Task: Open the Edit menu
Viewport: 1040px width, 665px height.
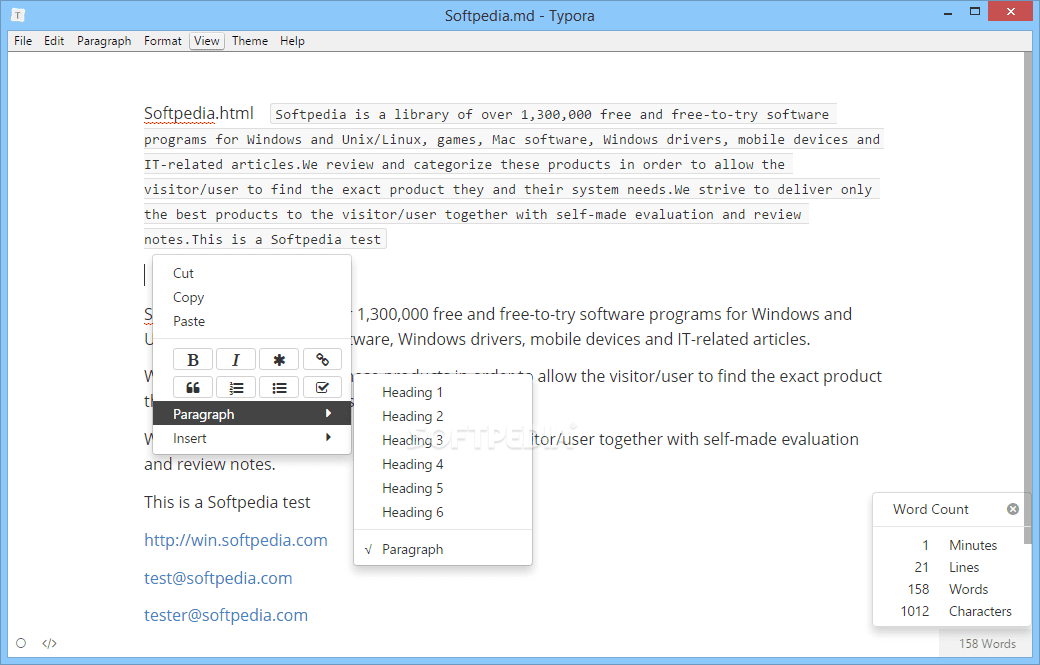Action: click(x=54, y=41)
